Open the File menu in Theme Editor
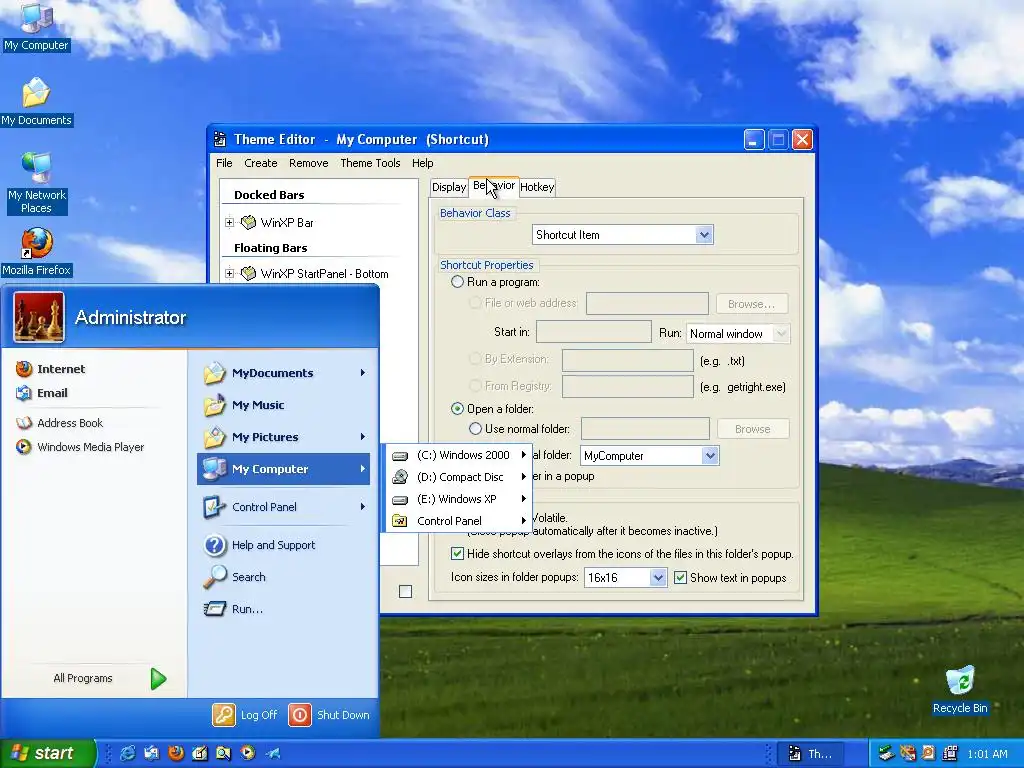Image resolution: width=1024 pixels, height=768 pixels. [224, 163]
